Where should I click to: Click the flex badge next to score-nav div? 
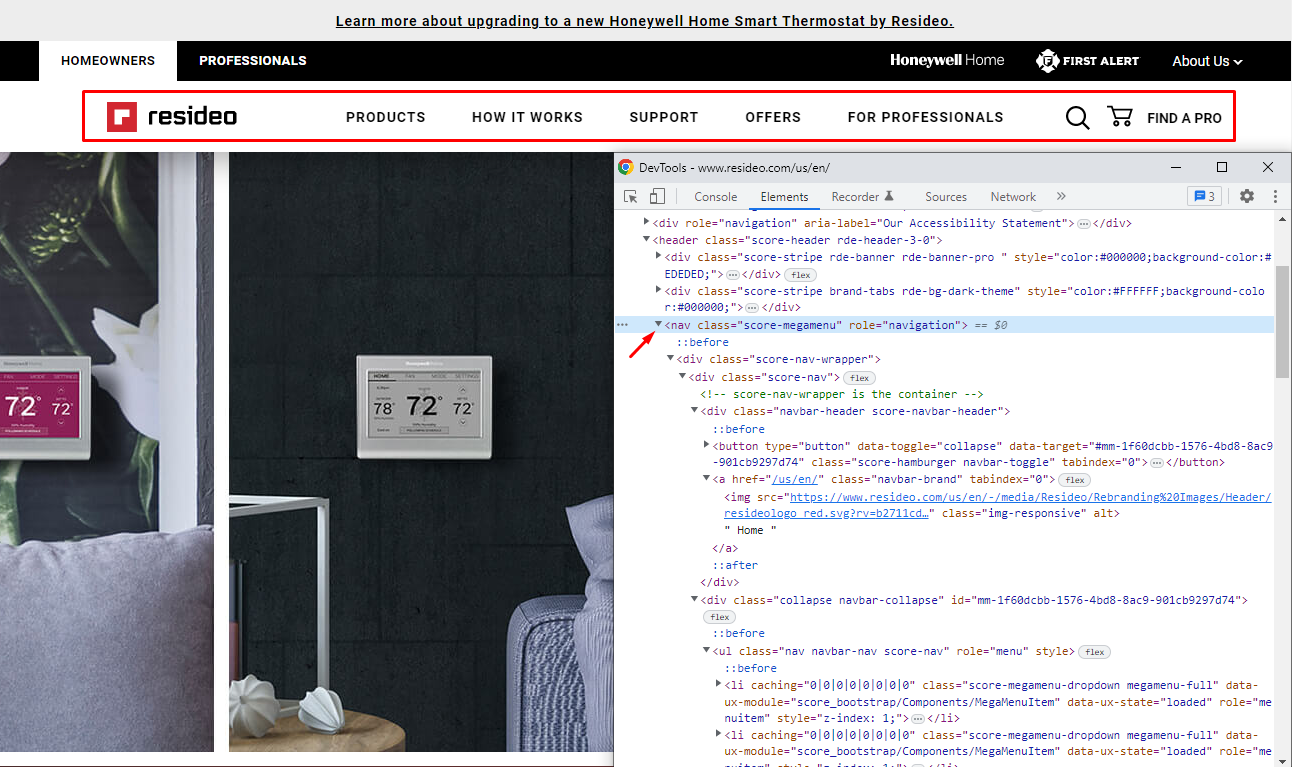click(859, 378)
